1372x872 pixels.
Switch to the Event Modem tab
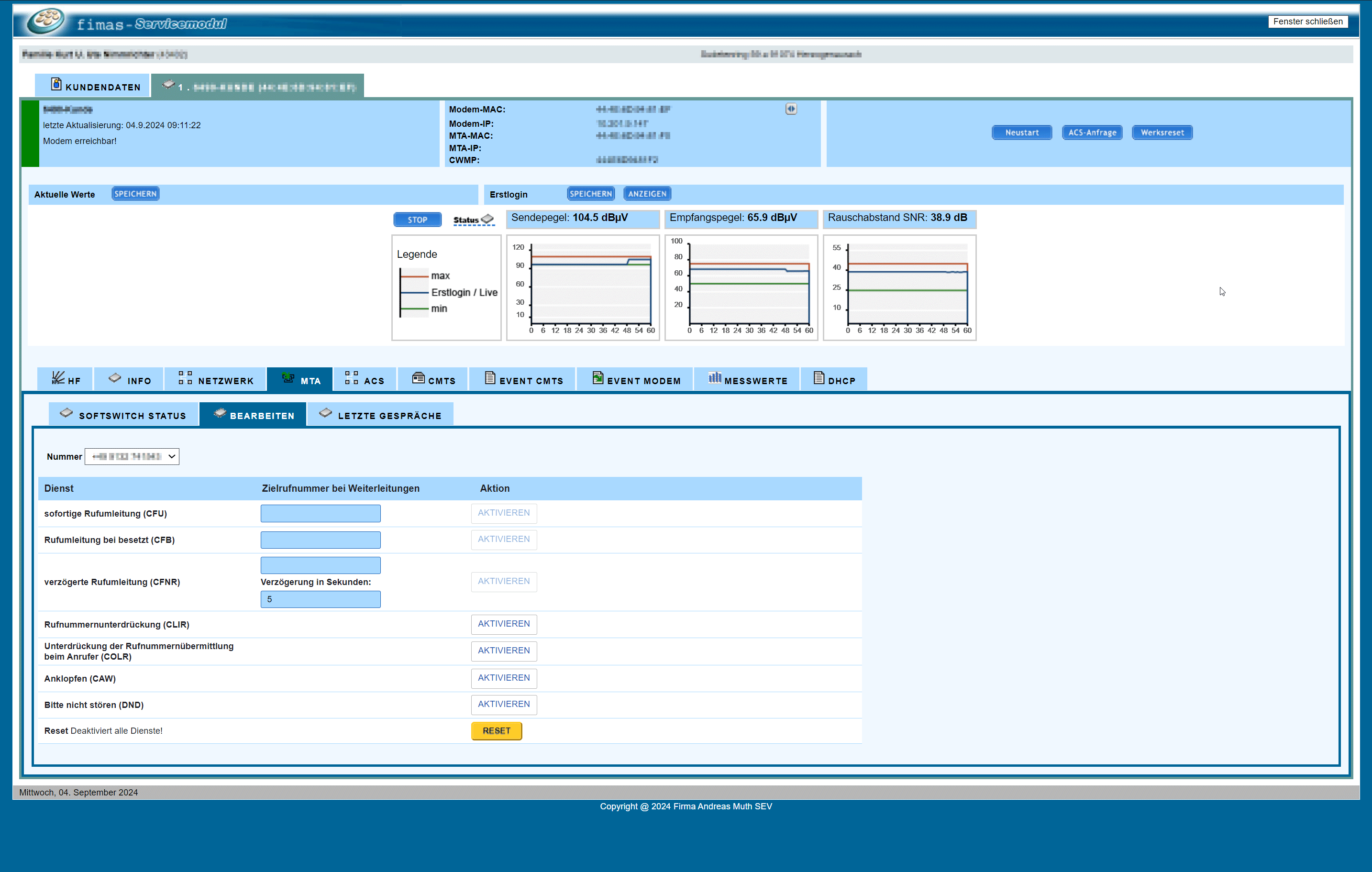pos(635,380)
